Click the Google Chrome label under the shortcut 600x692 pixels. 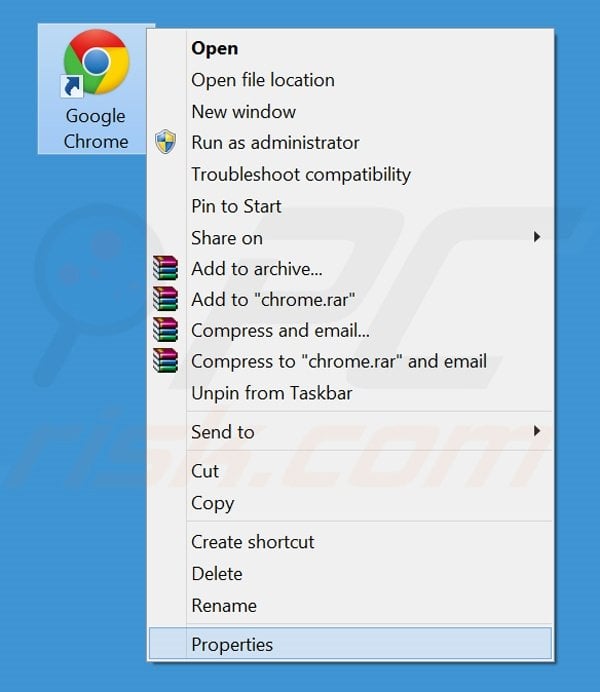coord(96,128)
